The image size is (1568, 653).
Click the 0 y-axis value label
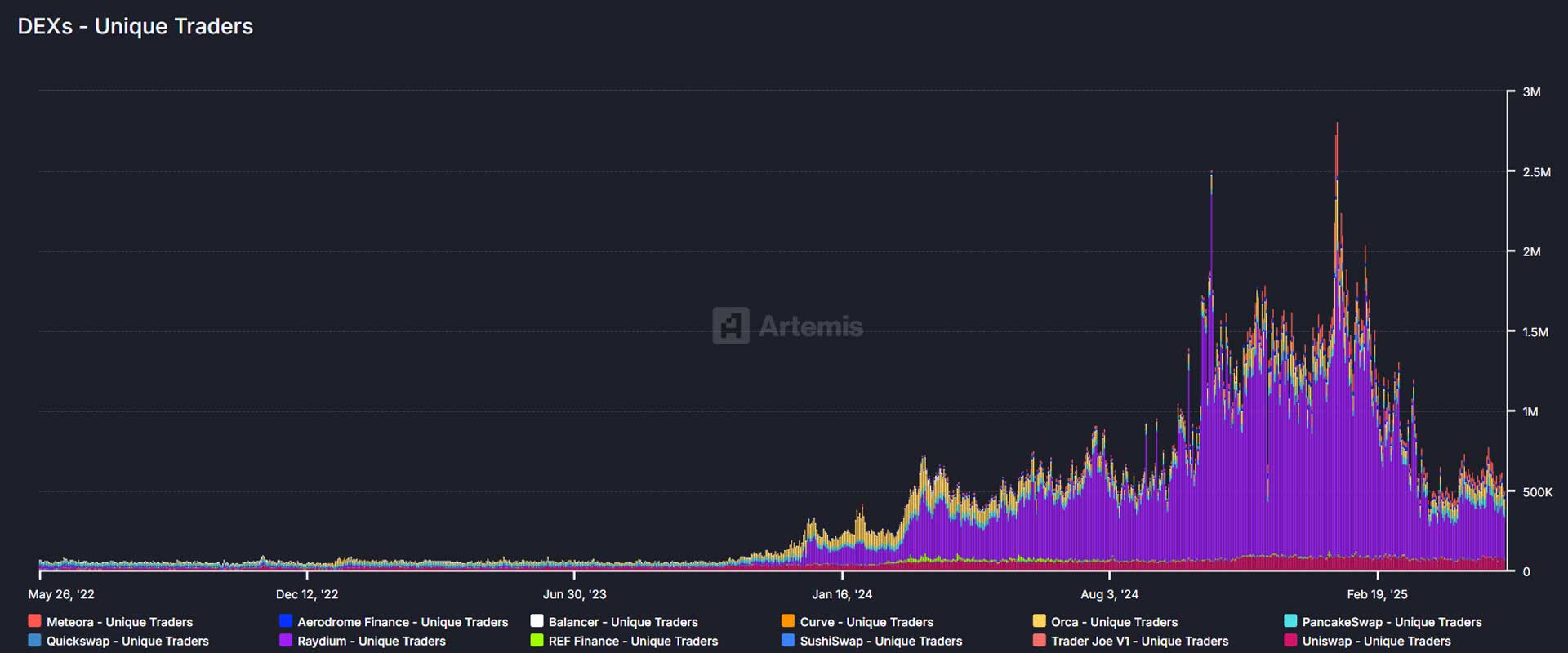click(x=1526, y=571)
